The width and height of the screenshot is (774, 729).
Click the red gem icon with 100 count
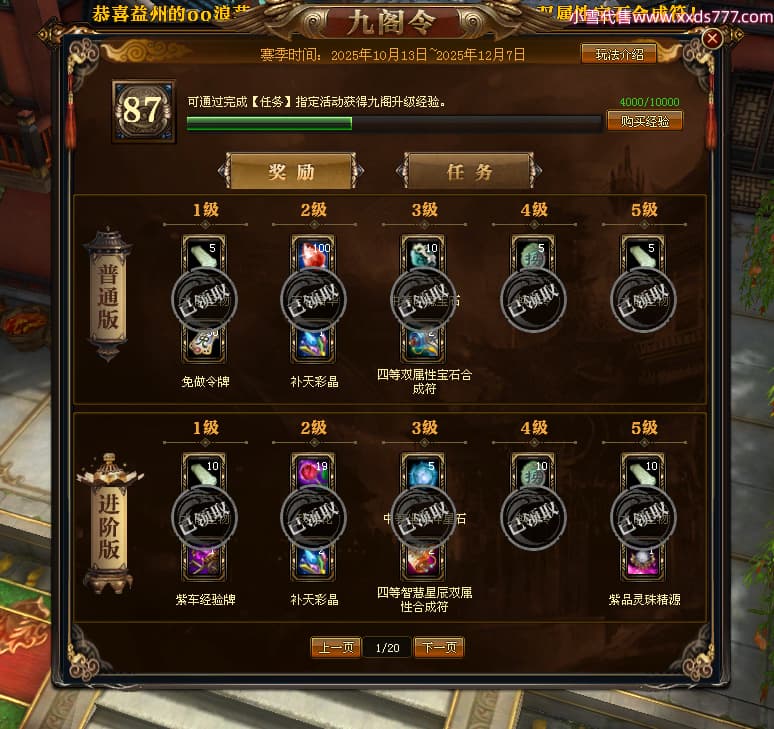(313, 254)
